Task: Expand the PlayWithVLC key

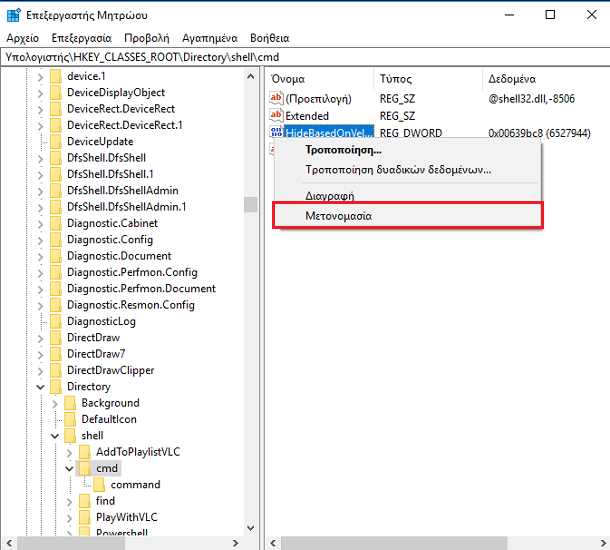Action: tap(69, 518)
